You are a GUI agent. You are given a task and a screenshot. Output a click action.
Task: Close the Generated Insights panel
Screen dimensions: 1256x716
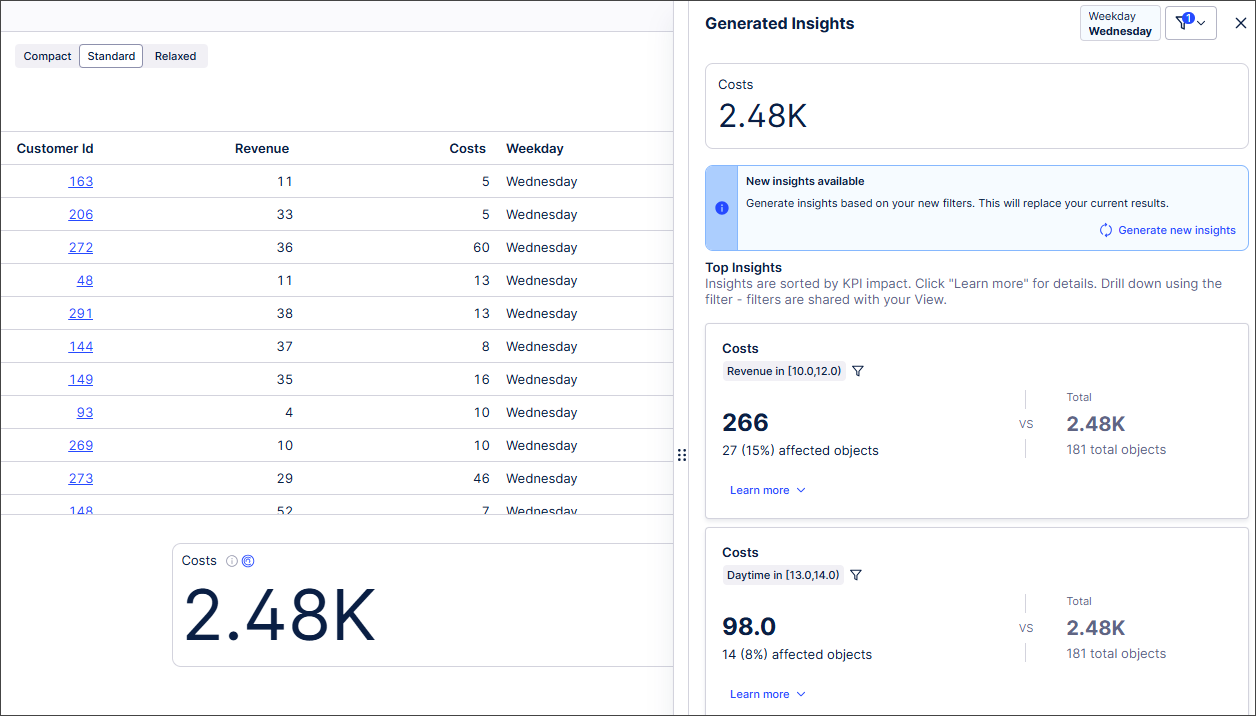pos(1240,23)
